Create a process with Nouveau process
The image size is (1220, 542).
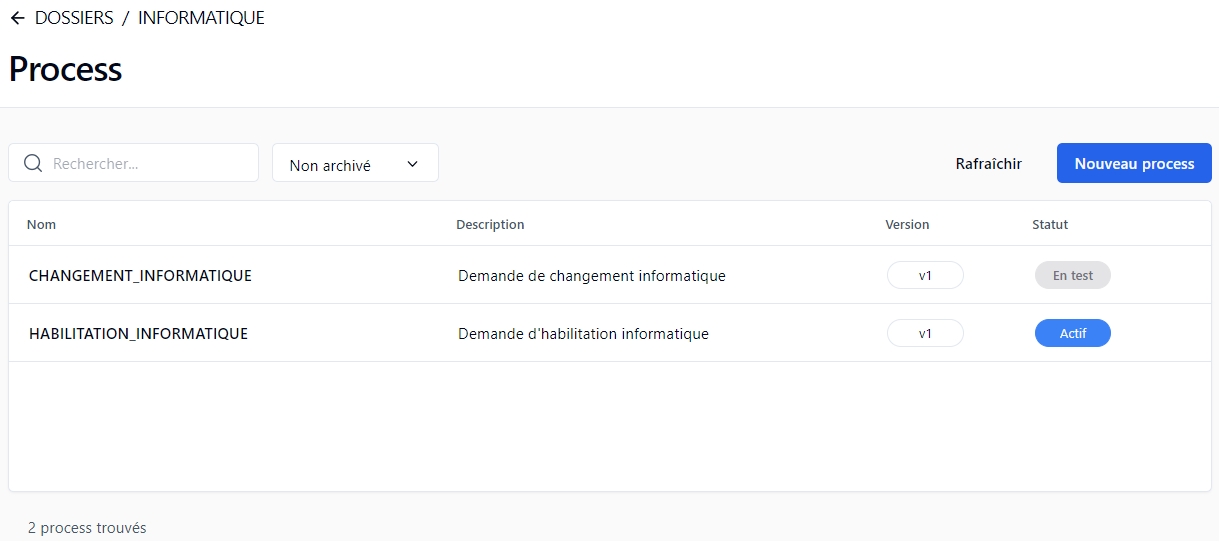click(x=1134, y=163)
